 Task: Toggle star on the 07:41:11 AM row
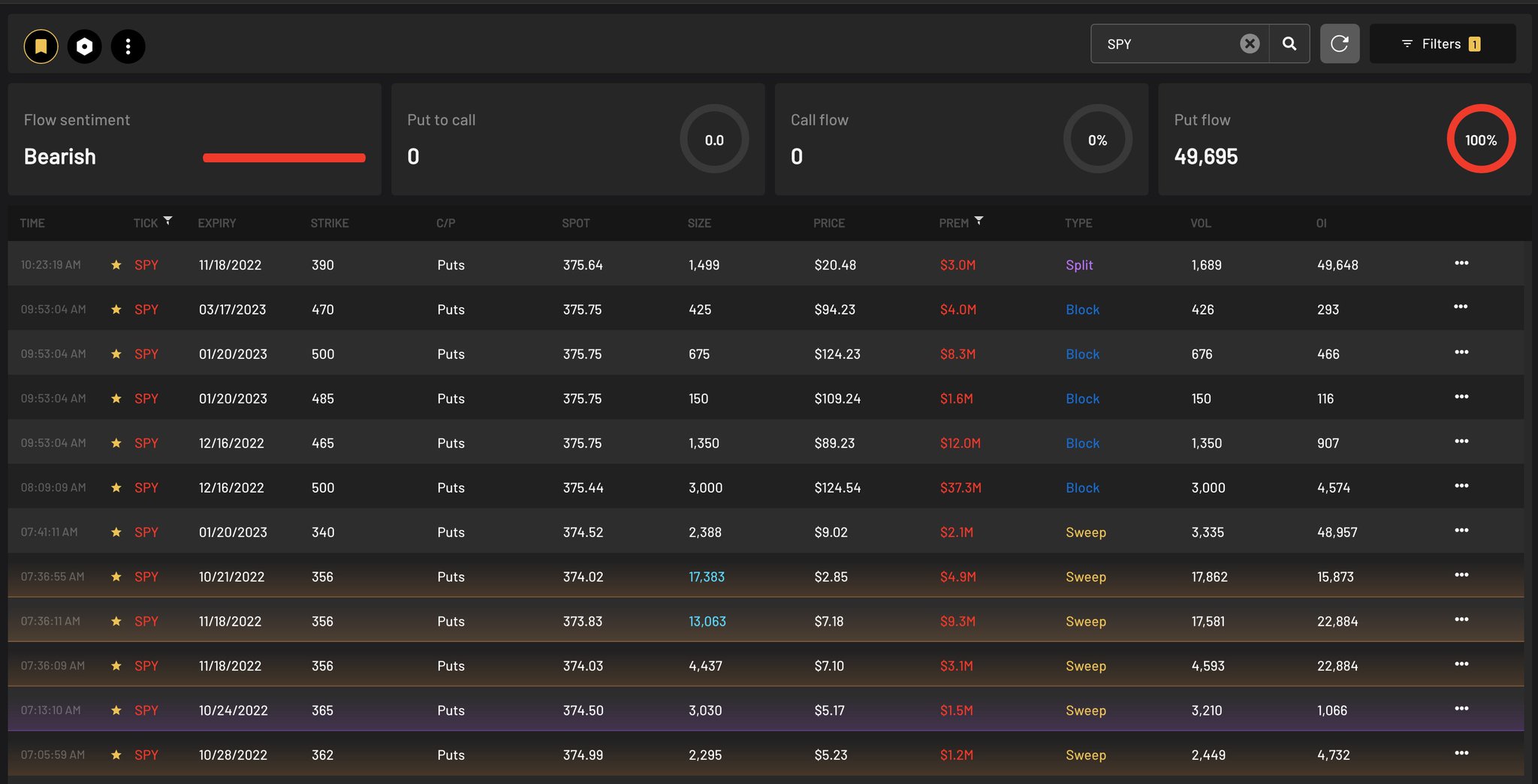coord(116,532)
